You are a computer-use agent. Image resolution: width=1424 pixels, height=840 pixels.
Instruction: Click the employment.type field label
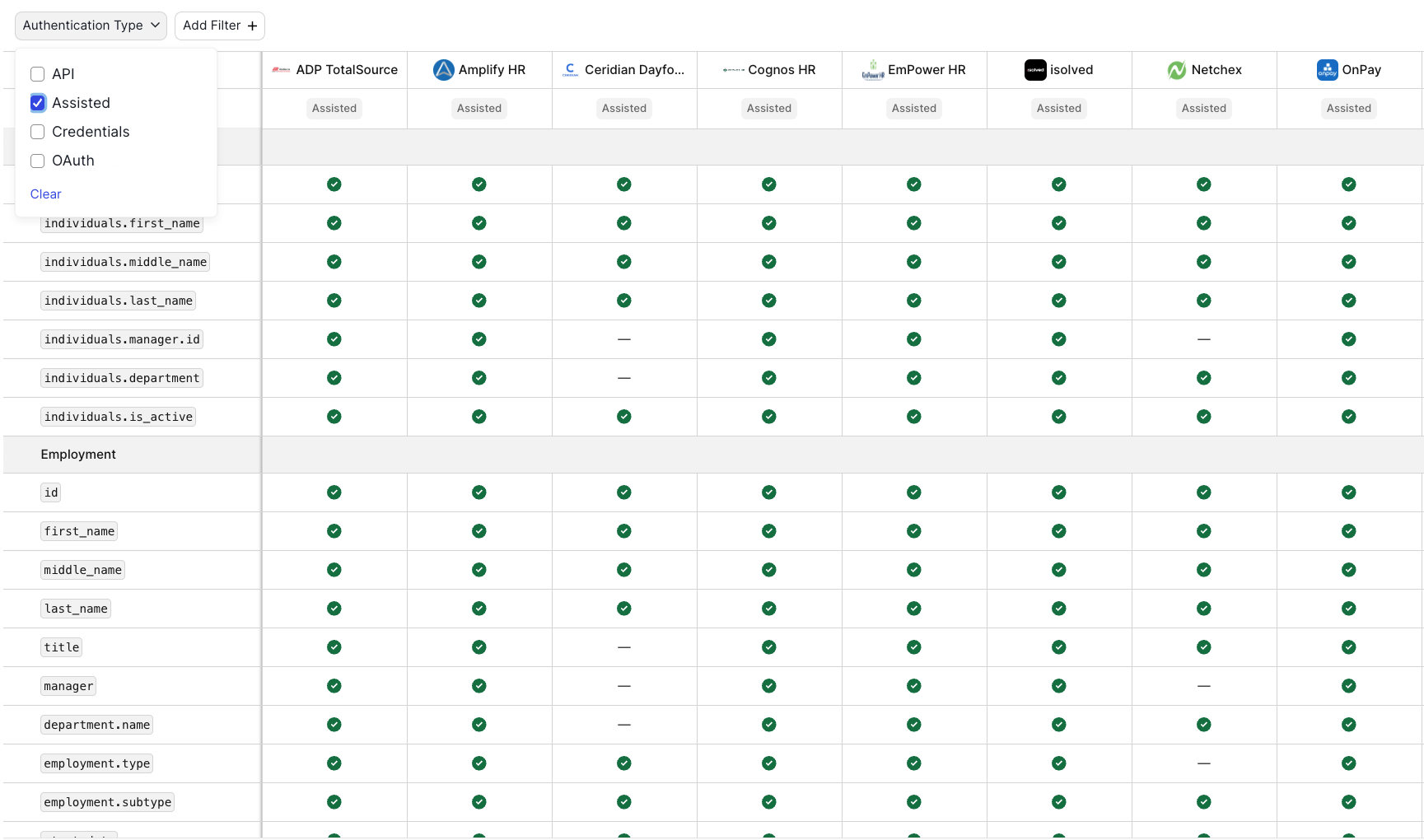pos(97,763)
